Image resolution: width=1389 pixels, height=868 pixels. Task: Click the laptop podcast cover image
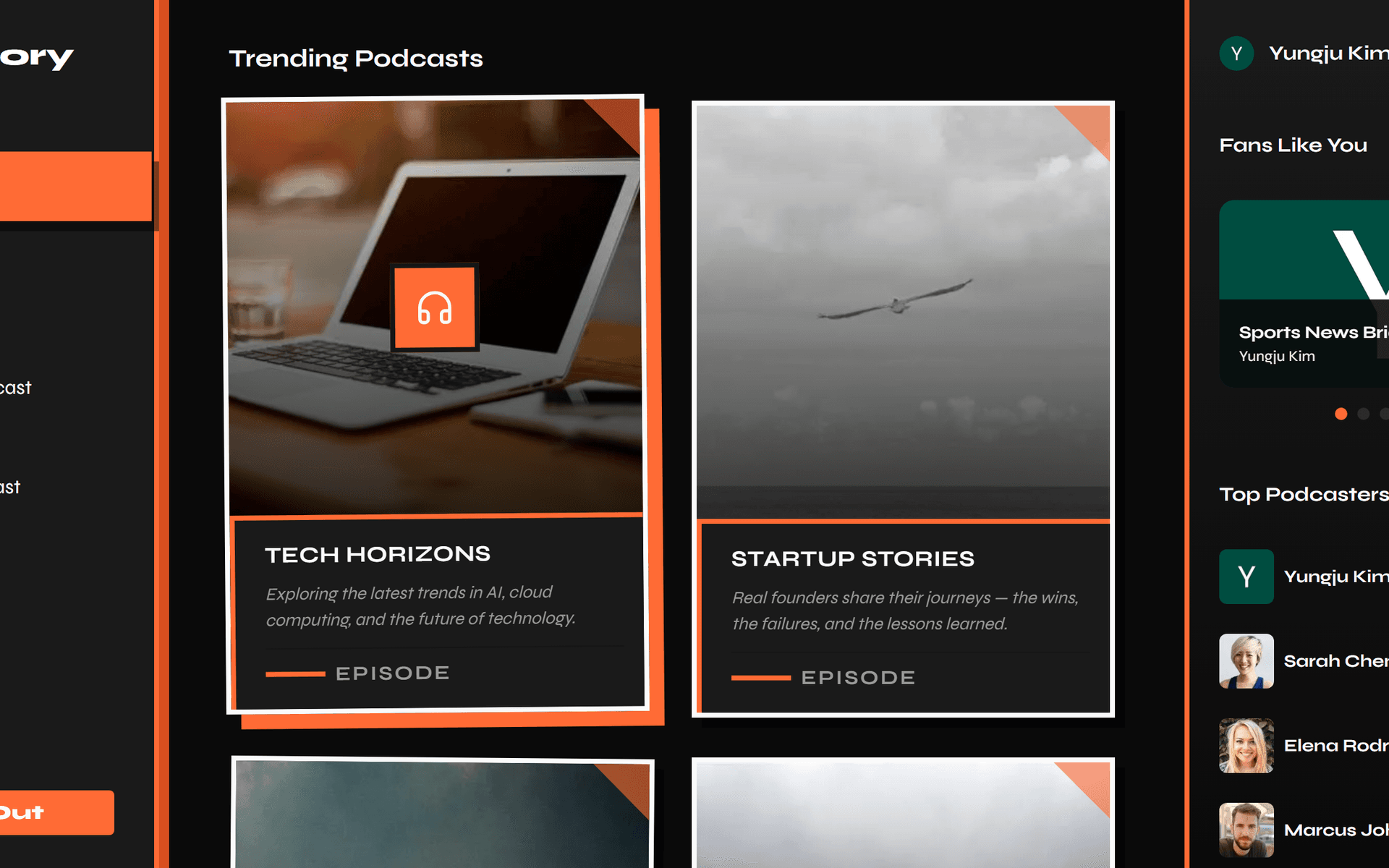(x=434, y=307)
